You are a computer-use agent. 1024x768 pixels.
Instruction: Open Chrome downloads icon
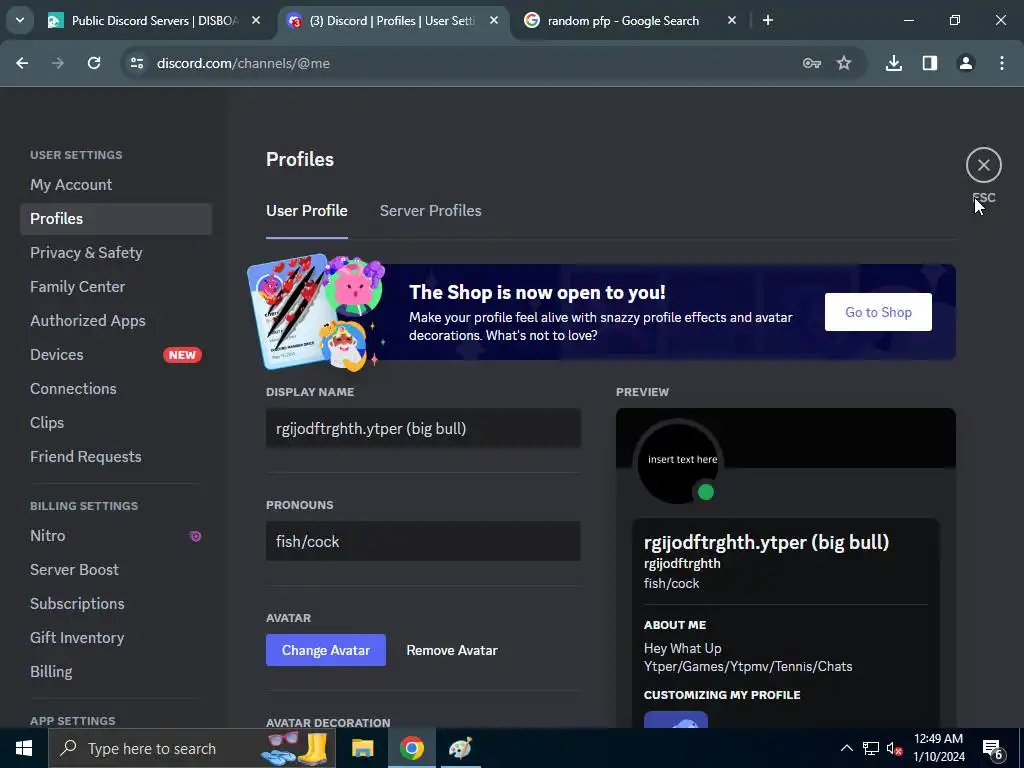coord(893,63)
